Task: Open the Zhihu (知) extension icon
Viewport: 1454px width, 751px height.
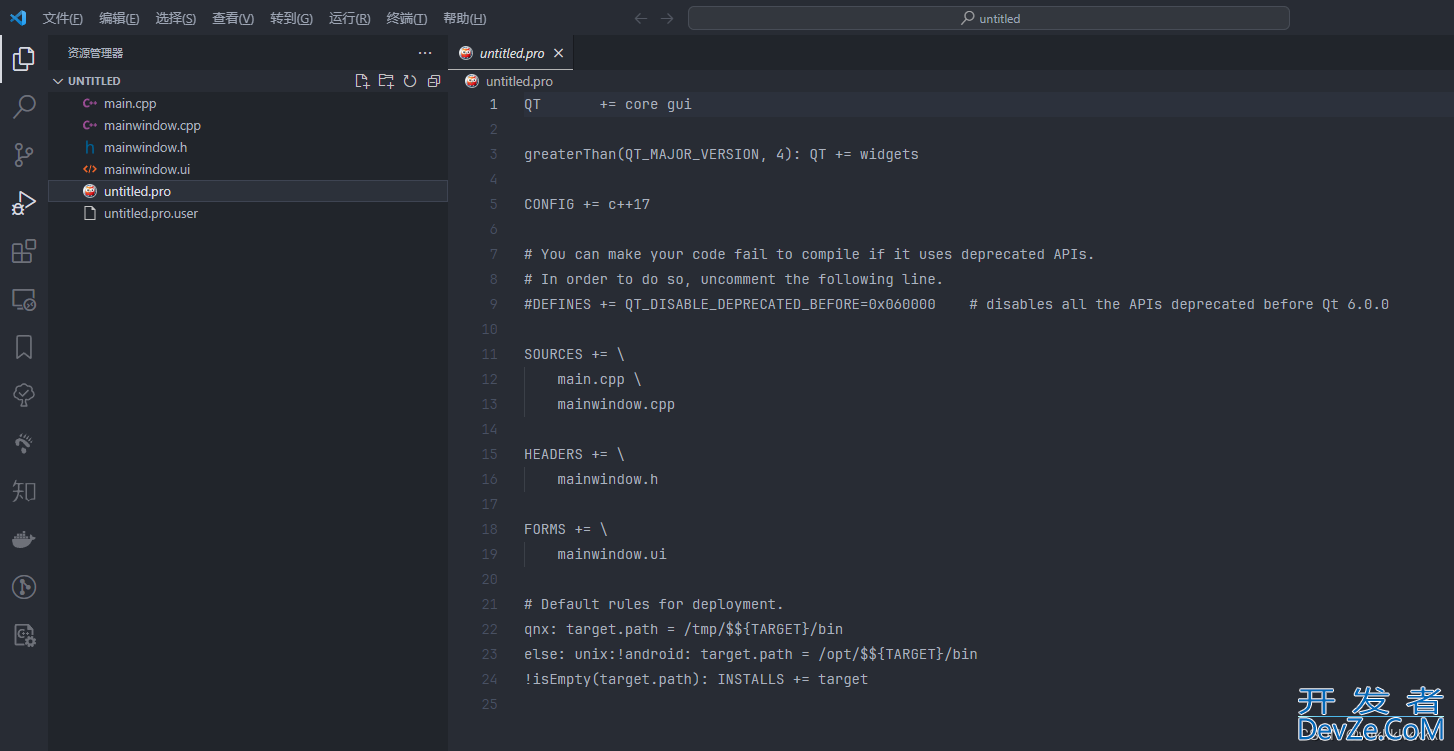Action: coord(24,491)
